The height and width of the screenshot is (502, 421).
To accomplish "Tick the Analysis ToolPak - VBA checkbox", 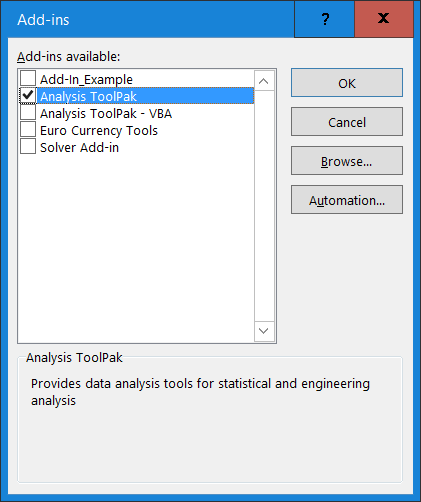I will 28,112.
